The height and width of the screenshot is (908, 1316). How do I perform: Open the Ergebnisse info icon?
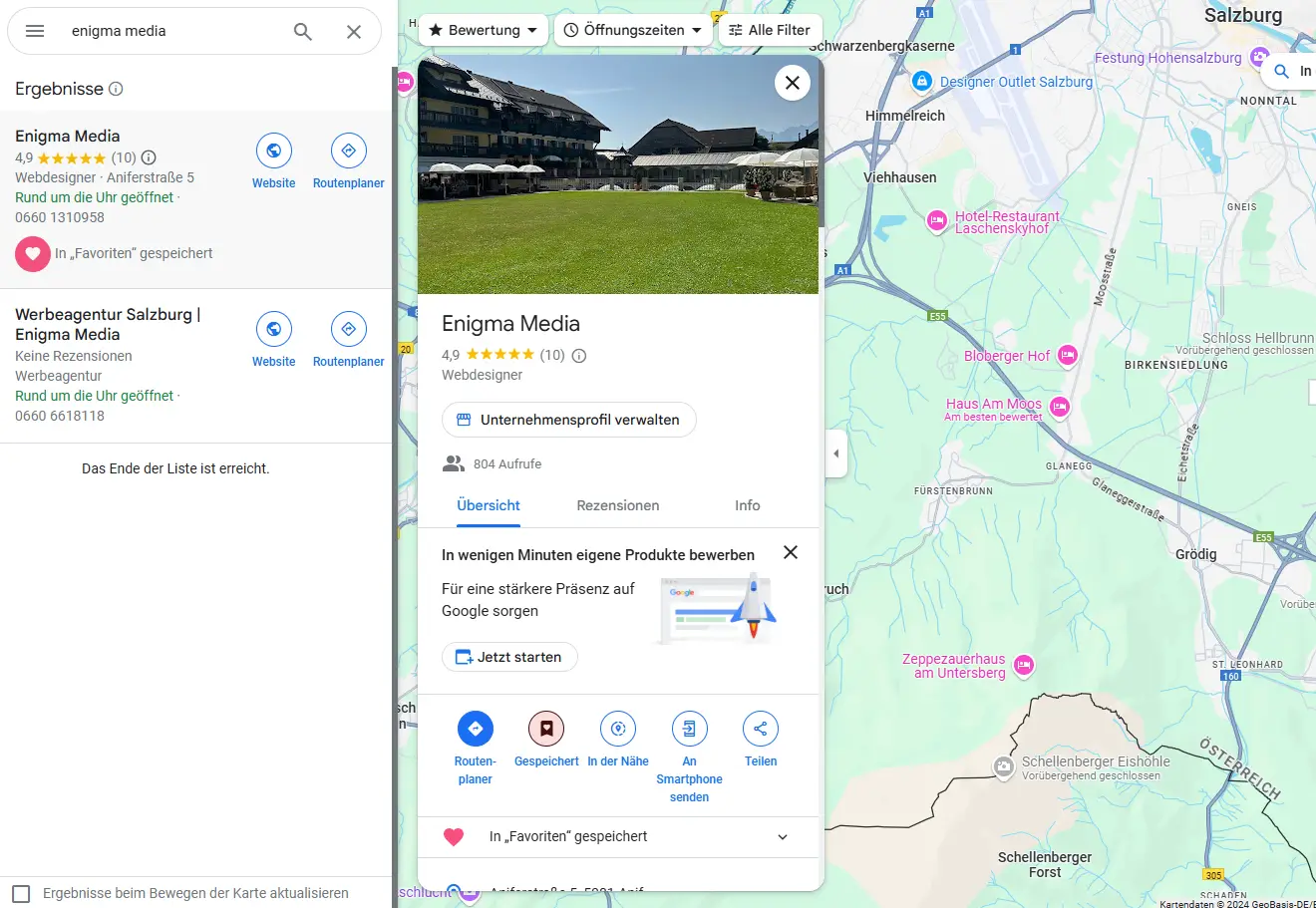coord(116,89)
